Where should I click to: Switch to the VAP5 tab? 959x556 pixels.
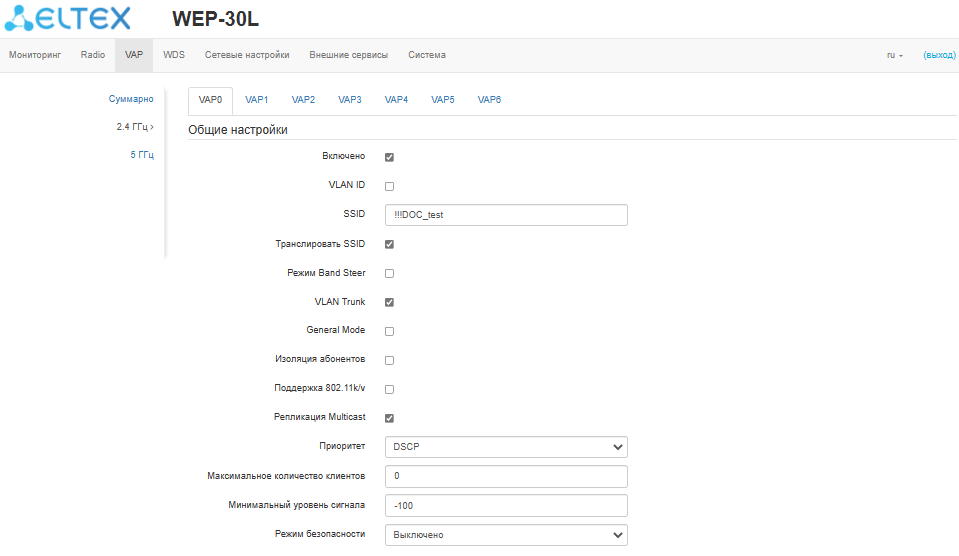tap(443, 100)
